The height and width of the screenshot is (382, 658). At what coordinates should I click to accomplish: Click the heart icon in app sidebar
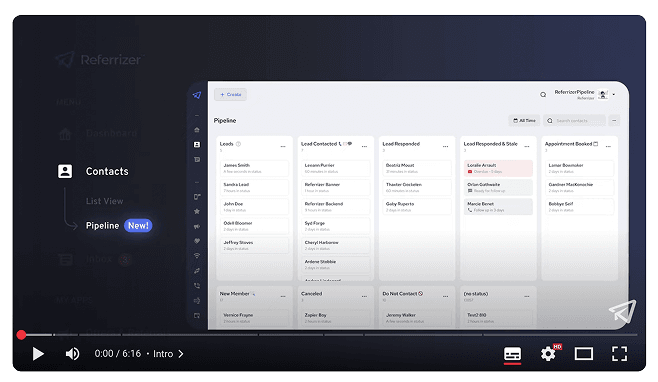coord(197,241)
